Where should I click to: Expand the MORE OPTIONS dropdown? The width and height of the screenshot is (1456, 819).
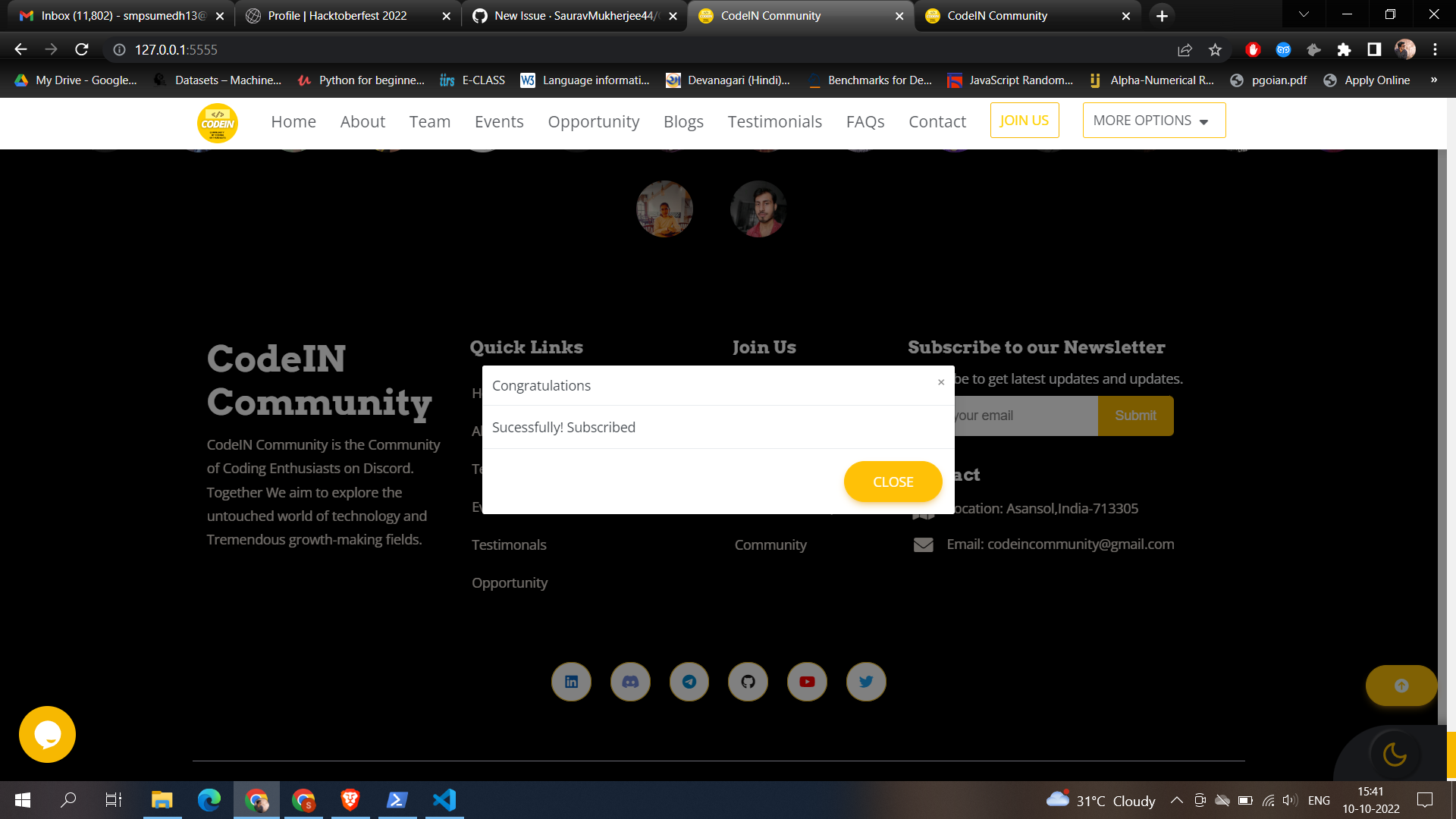click(x=1154, y=121)
